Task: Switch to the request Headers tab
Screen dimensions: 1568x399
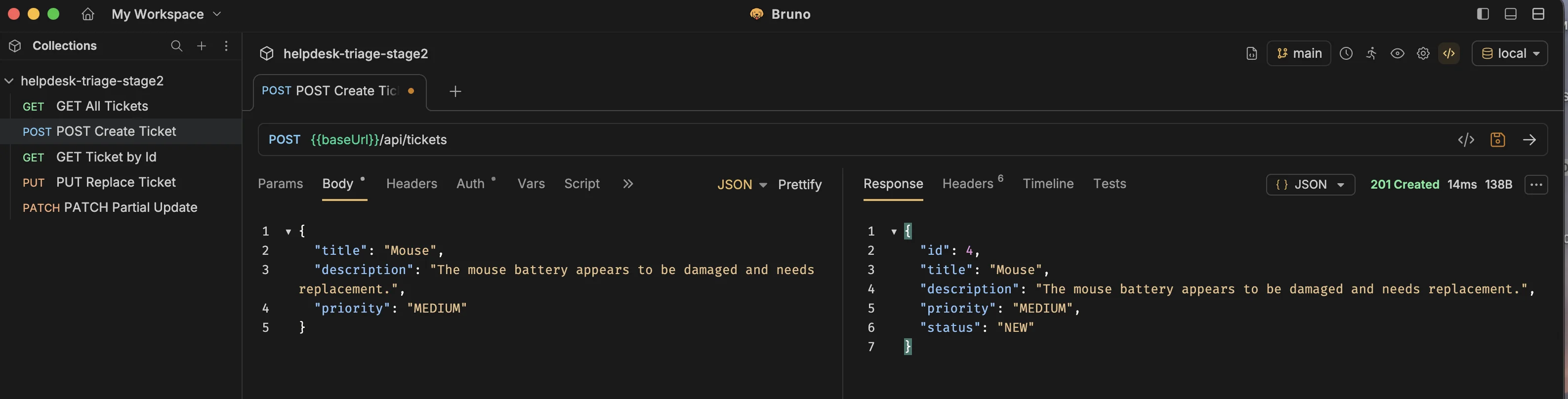Action: tap(412, 184)
